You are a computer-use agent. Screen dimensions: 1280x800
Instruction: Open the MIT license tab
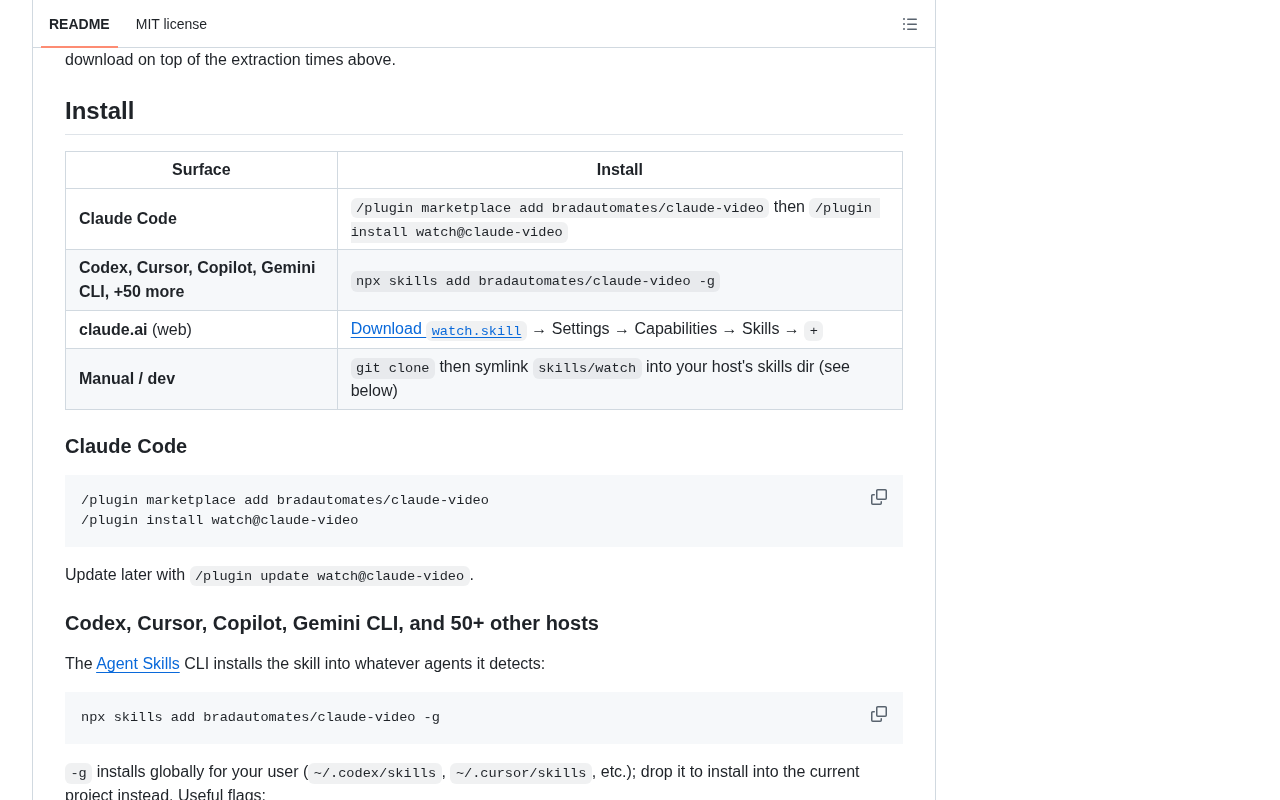coord(171,24)
